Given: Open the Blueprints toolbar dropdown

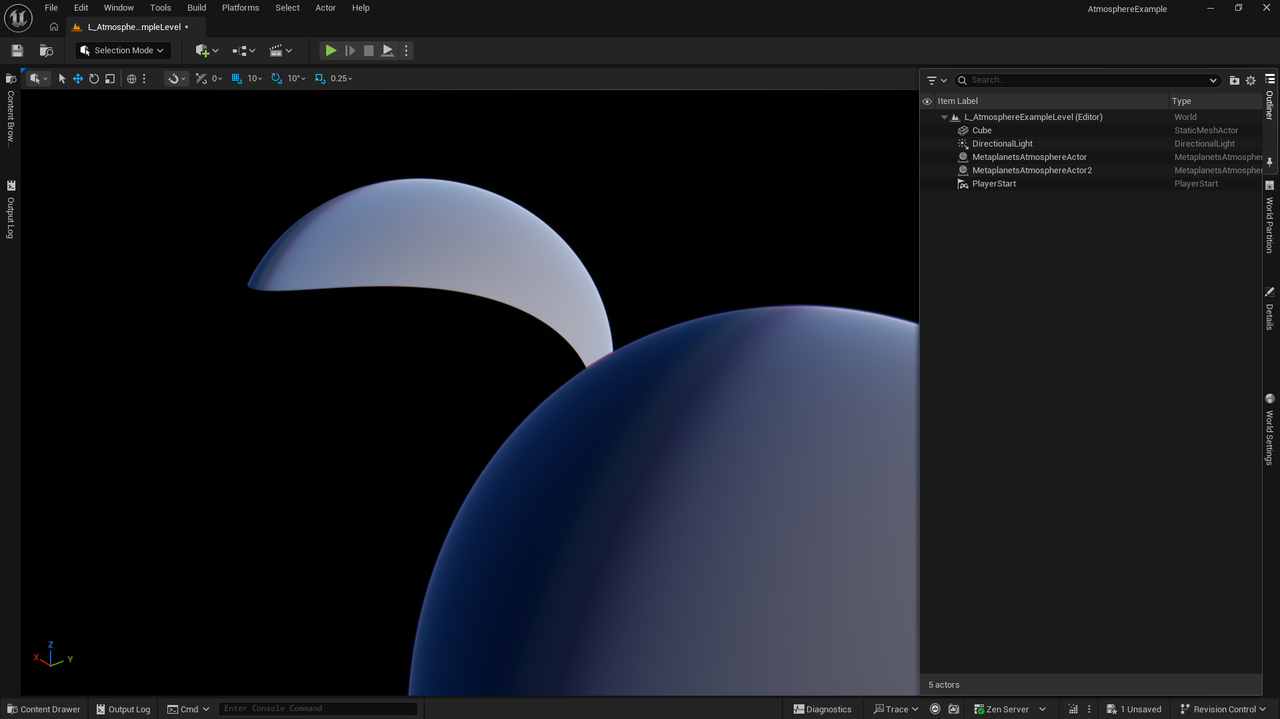Looking at the screenshot, I should click(243, 50).
